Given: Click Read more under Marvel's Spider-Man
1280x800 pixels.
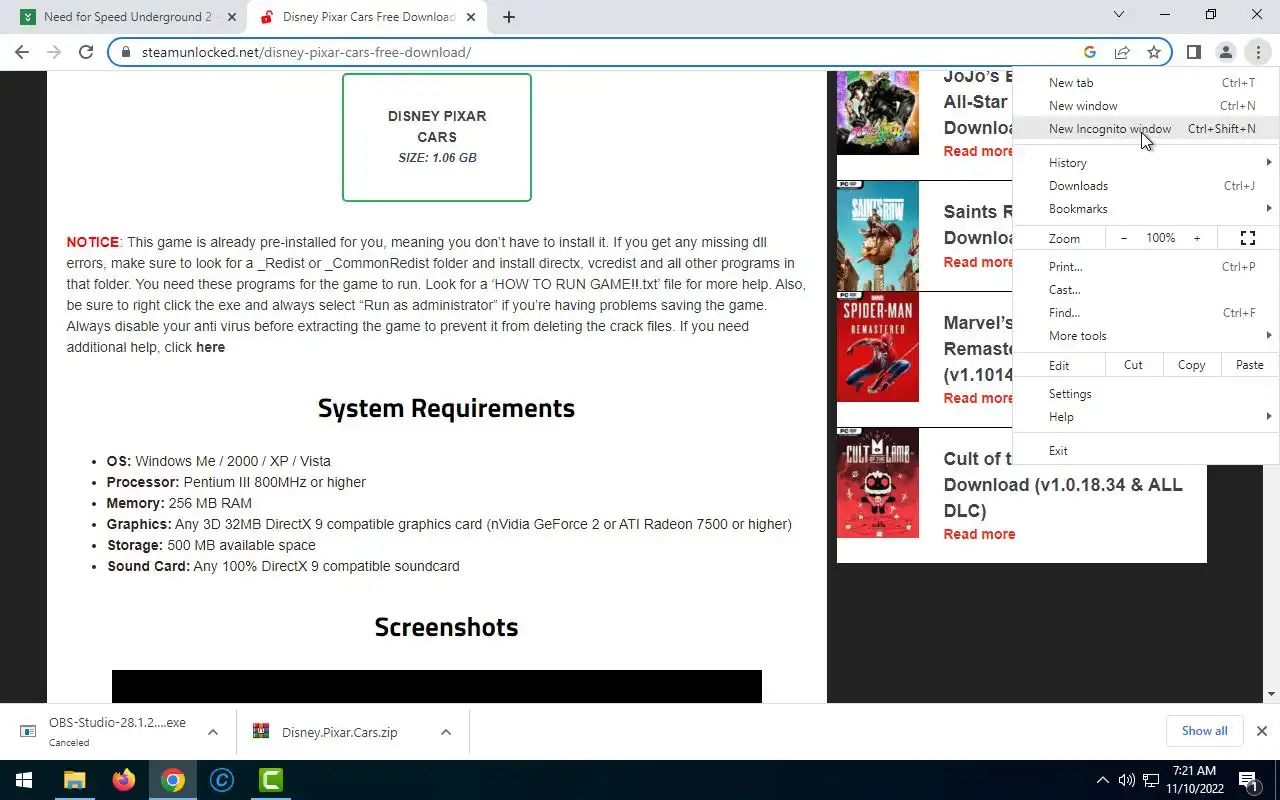Looking at the screenshot, I should [x=978, y=398].
